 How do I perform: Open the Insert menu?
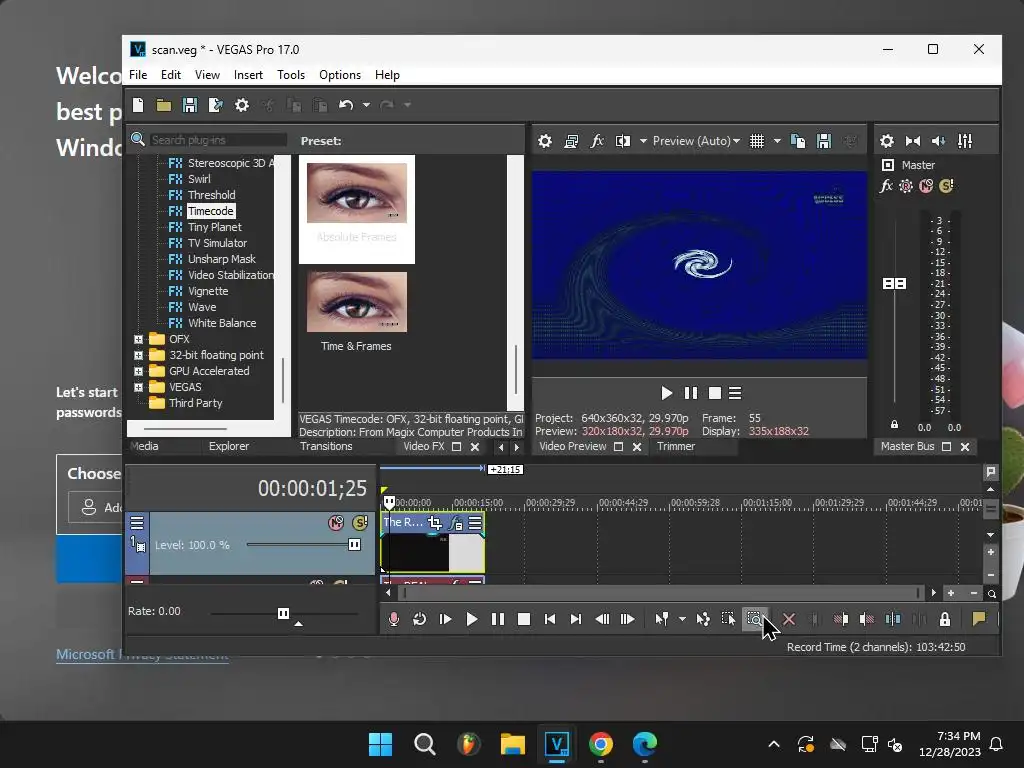248,75
